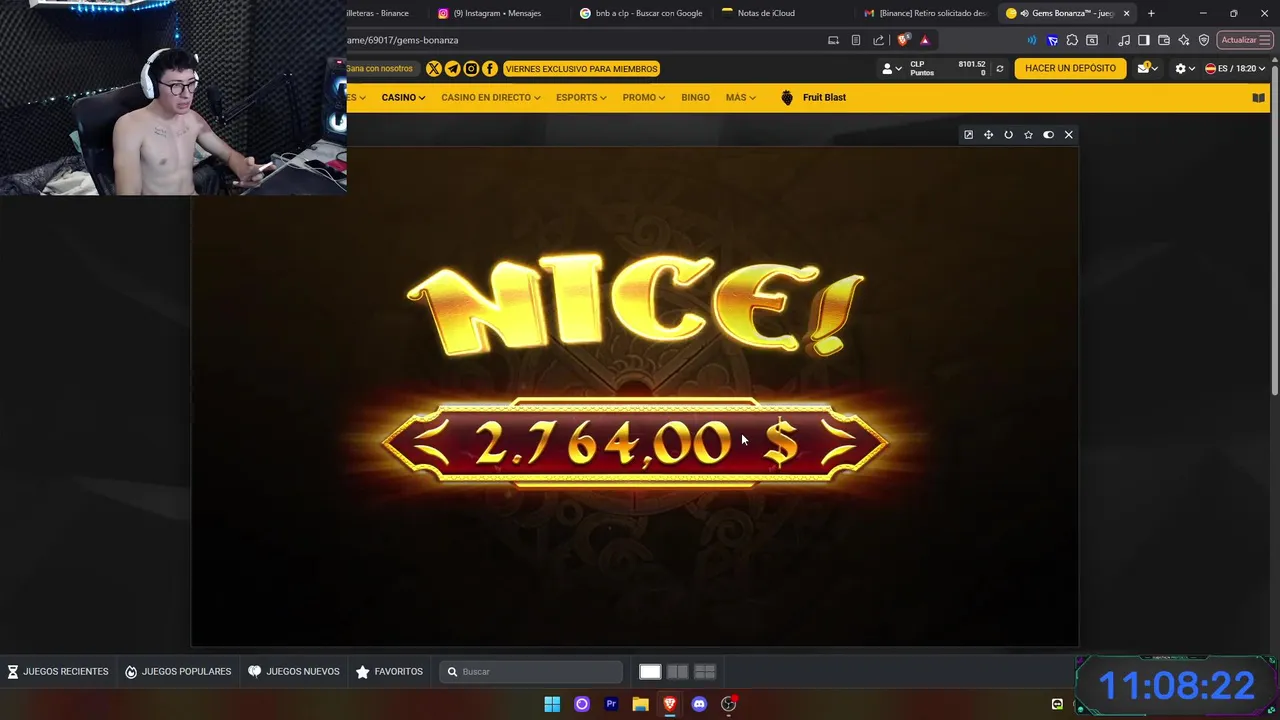
Task: Open the Brave music playlist icon
Action: [x=1124, y=40]
